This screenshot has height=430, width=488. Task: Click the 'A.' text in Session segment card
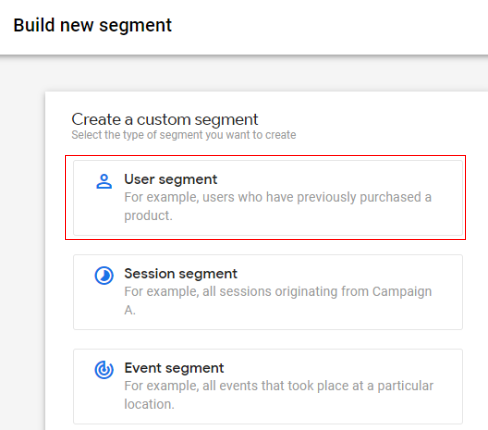(x=130, y=310)
